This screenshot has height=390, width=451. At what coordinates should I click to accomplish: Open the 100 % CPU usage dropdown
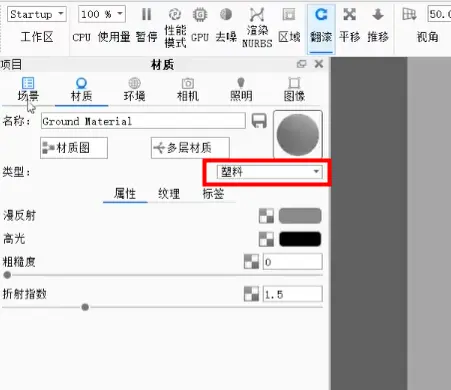coord(102,14)
